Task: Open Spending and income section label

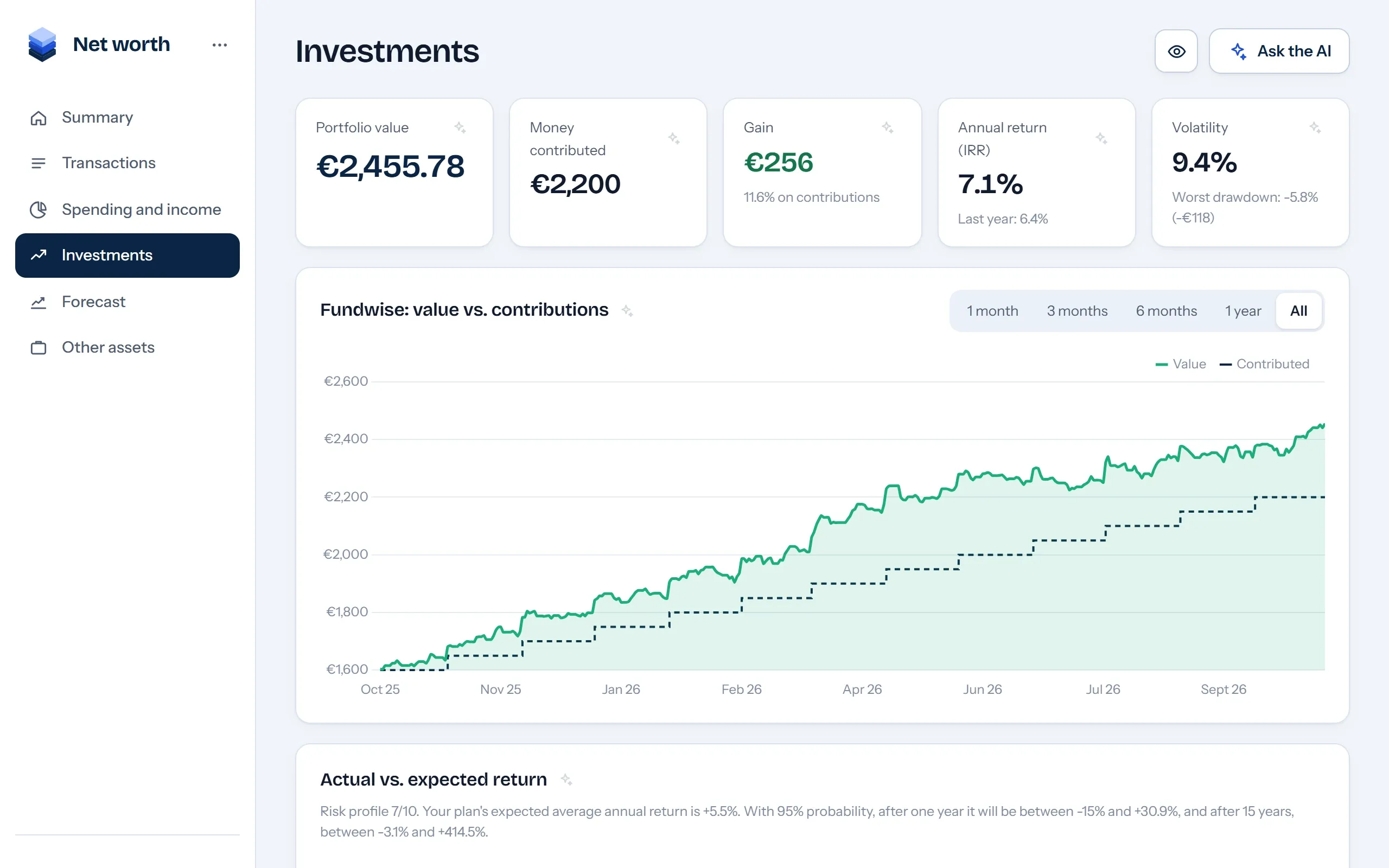Action: click(141, 209)
